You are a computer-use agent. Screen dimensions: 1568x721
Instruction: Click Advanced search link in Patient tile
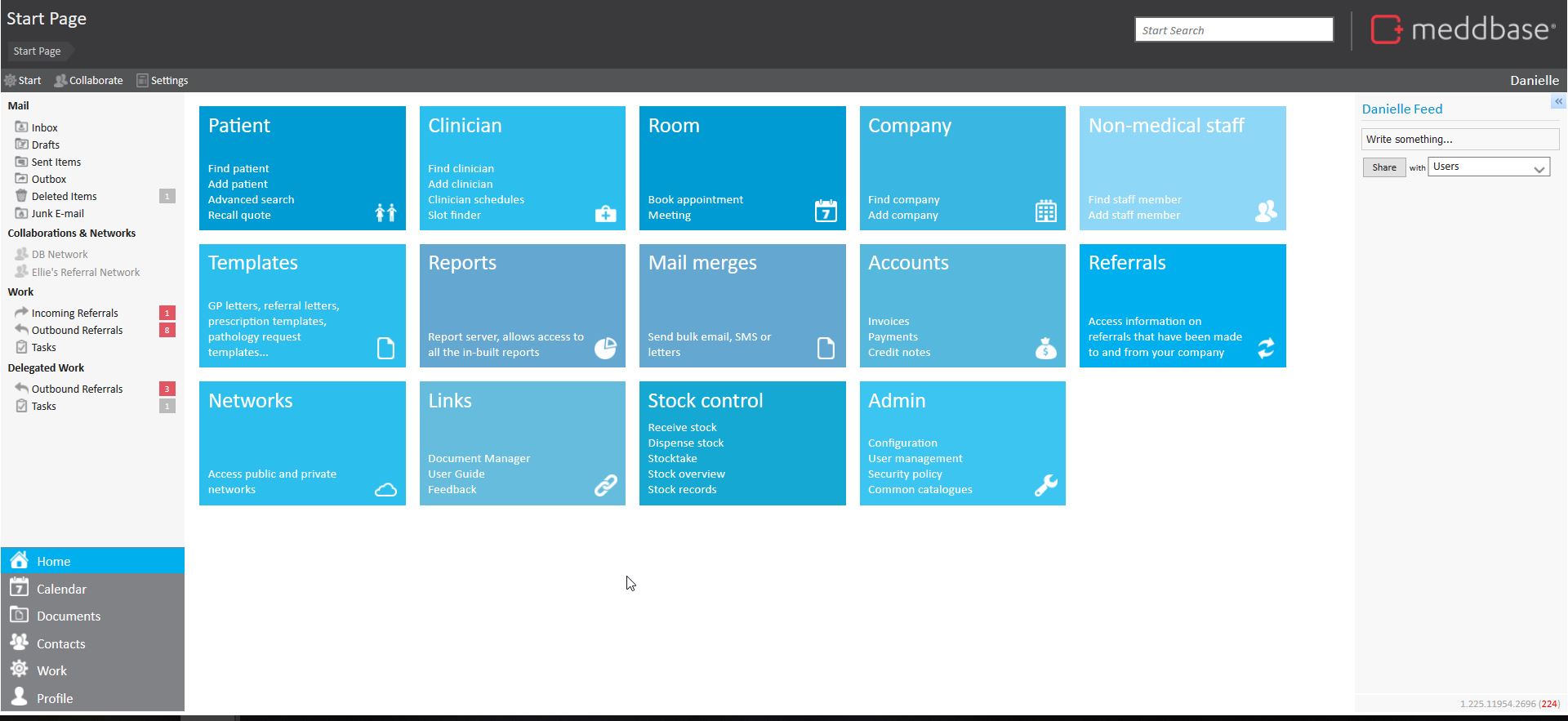pos(251,199)
